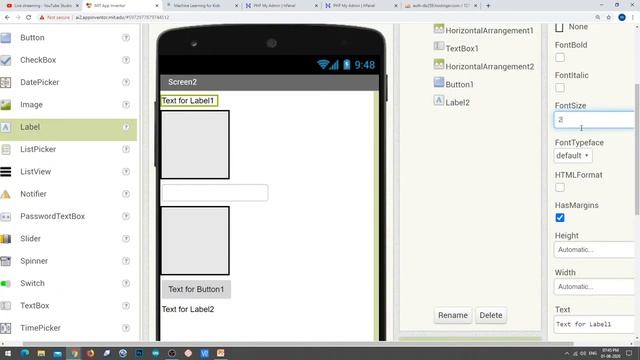
Task: Open help for Button component
Action: point(126,38)
